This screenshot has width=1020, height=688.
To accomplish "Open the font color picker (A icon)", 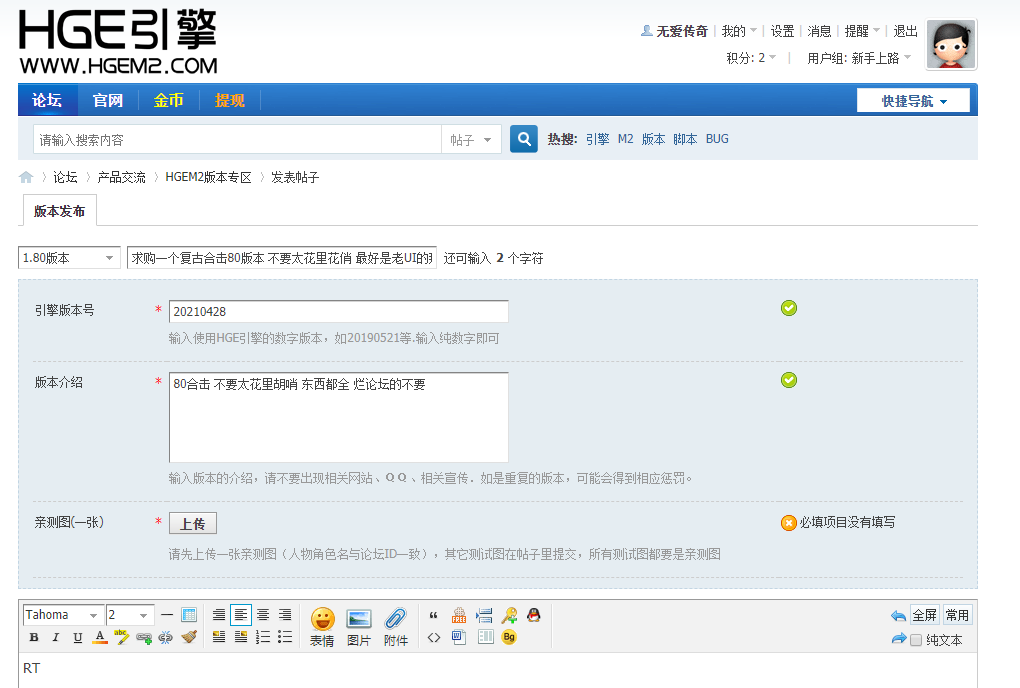I will coord(100,637).
